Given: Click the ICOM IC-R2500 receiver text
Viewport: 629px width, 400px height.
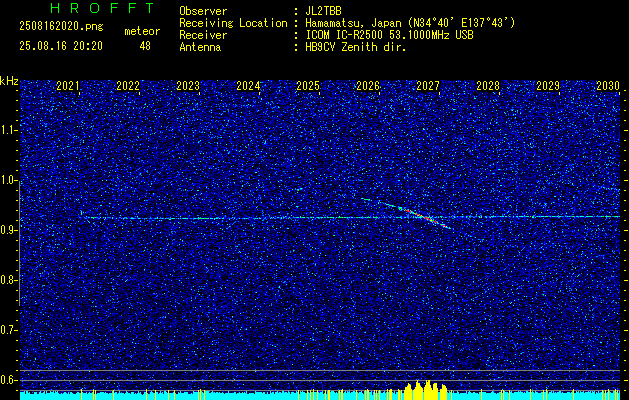Looking at the screenshot, I should point(389,35).
